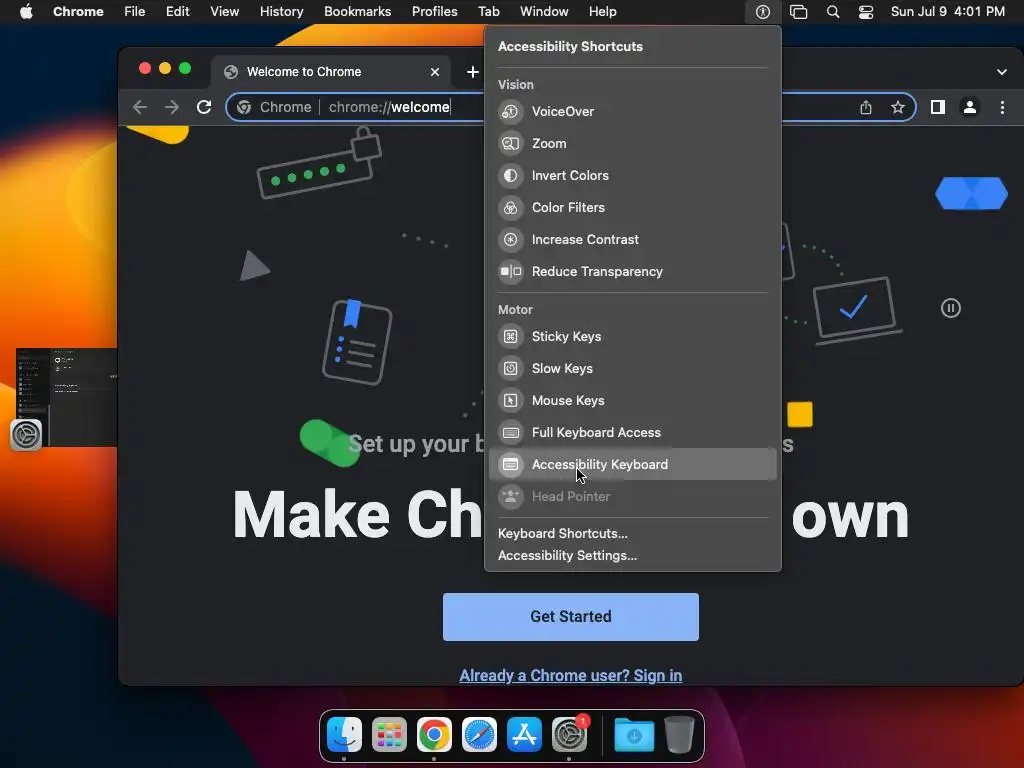Click Already a Chrome user? Sign in

coord(571,675)
